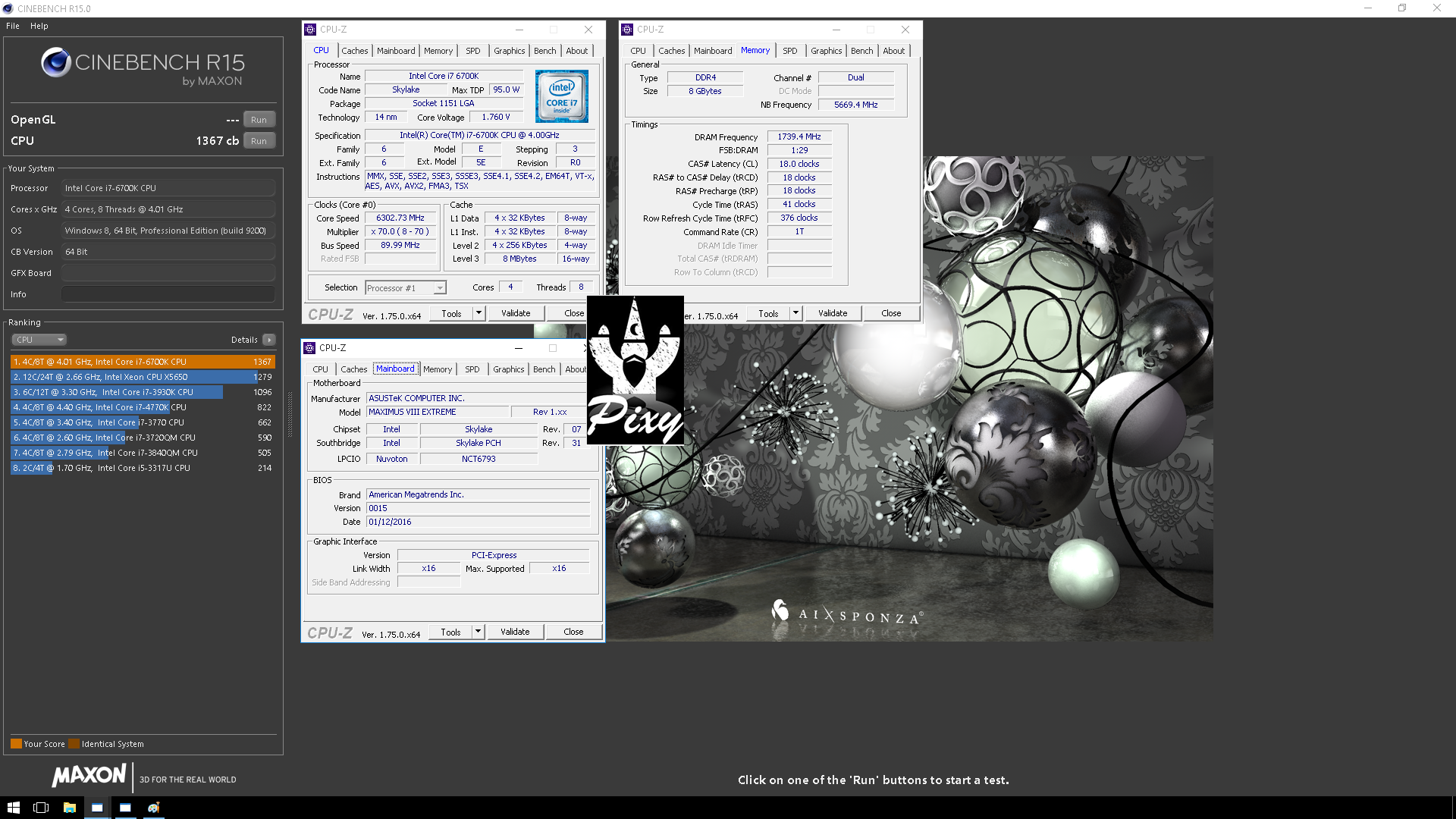Click Close button in the Memory window
This screenshot has width=1456, height=819.
pos(892,313)
